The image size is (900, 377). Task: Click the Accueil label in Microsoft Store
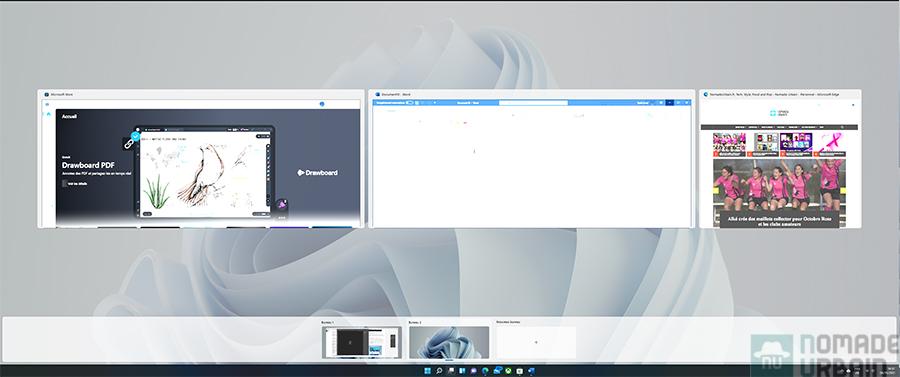[x=69, y=116]
